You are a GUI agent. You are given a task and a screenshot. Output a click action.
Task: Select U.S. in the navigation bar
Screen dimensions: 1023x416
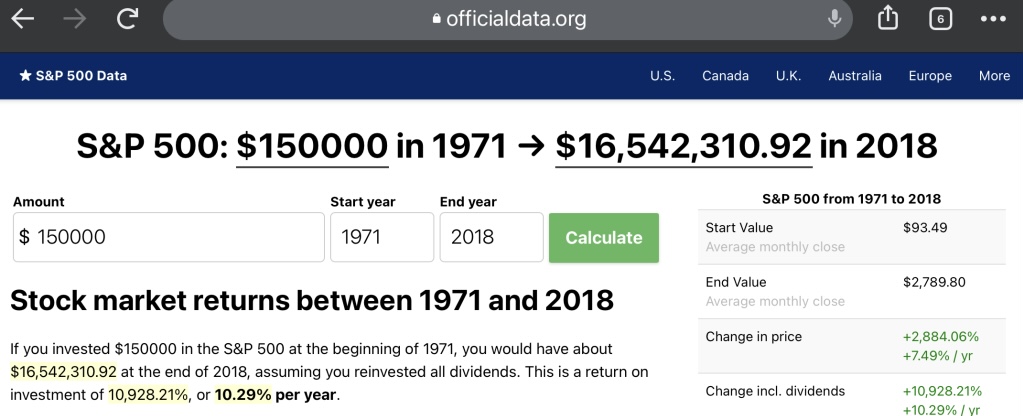click(x=662, y=76)
